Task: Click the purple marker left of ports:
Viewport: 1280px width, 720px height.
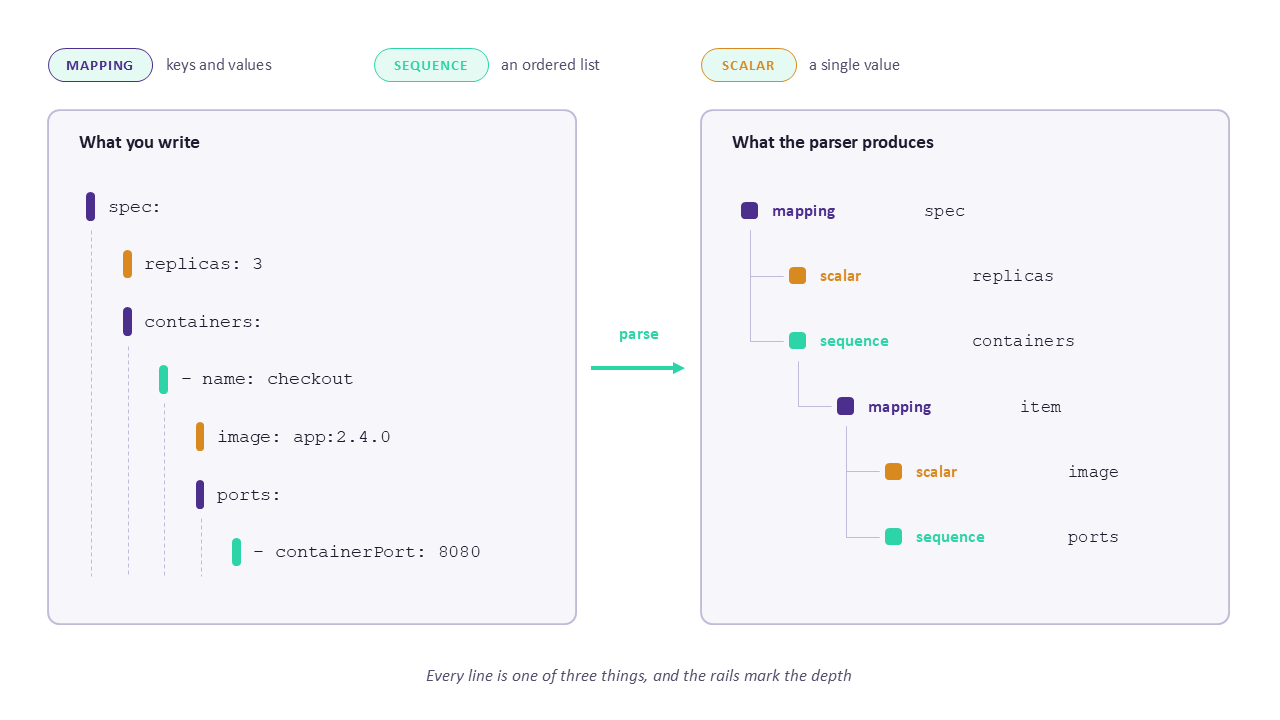Action: click(200, 494)
